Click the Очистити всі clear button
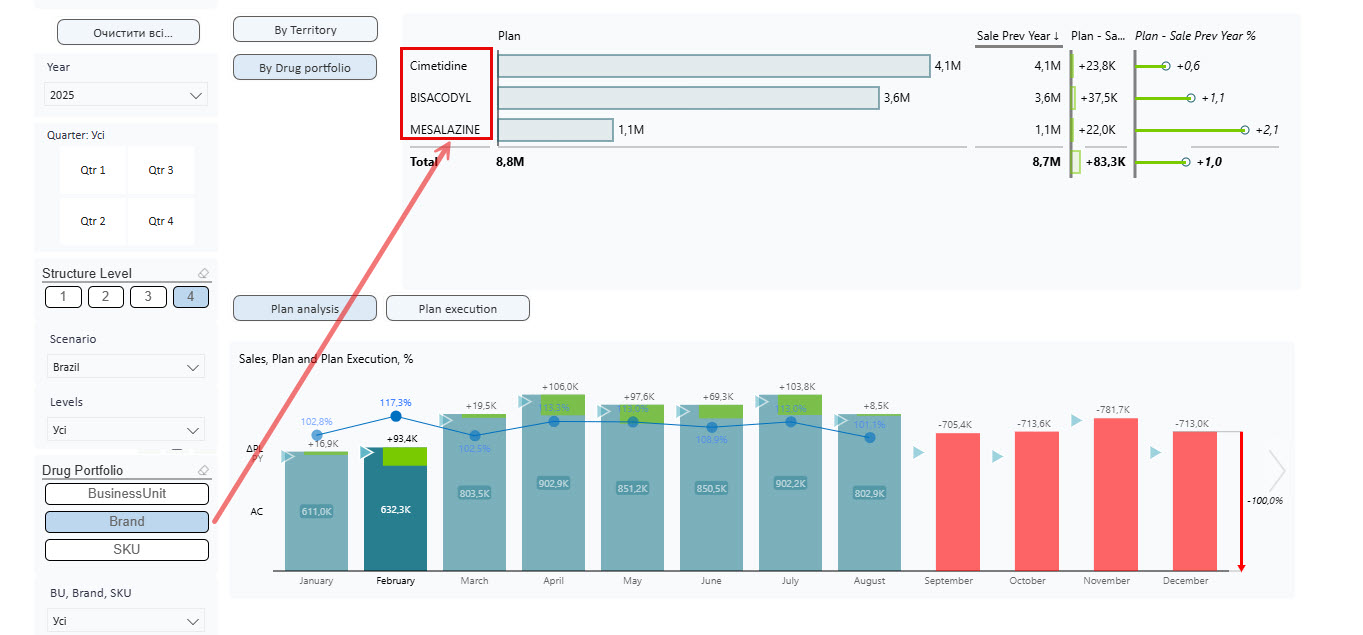1363x635 pixels. pos(128,31)
